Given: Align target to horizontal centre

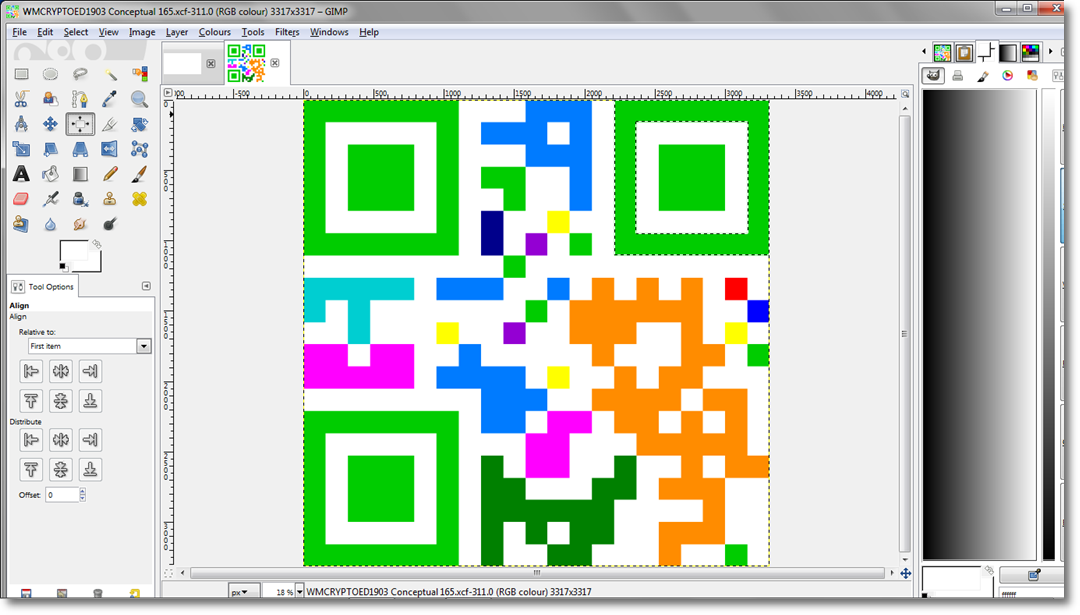Looking at the screenshot, I should point(61,371).
